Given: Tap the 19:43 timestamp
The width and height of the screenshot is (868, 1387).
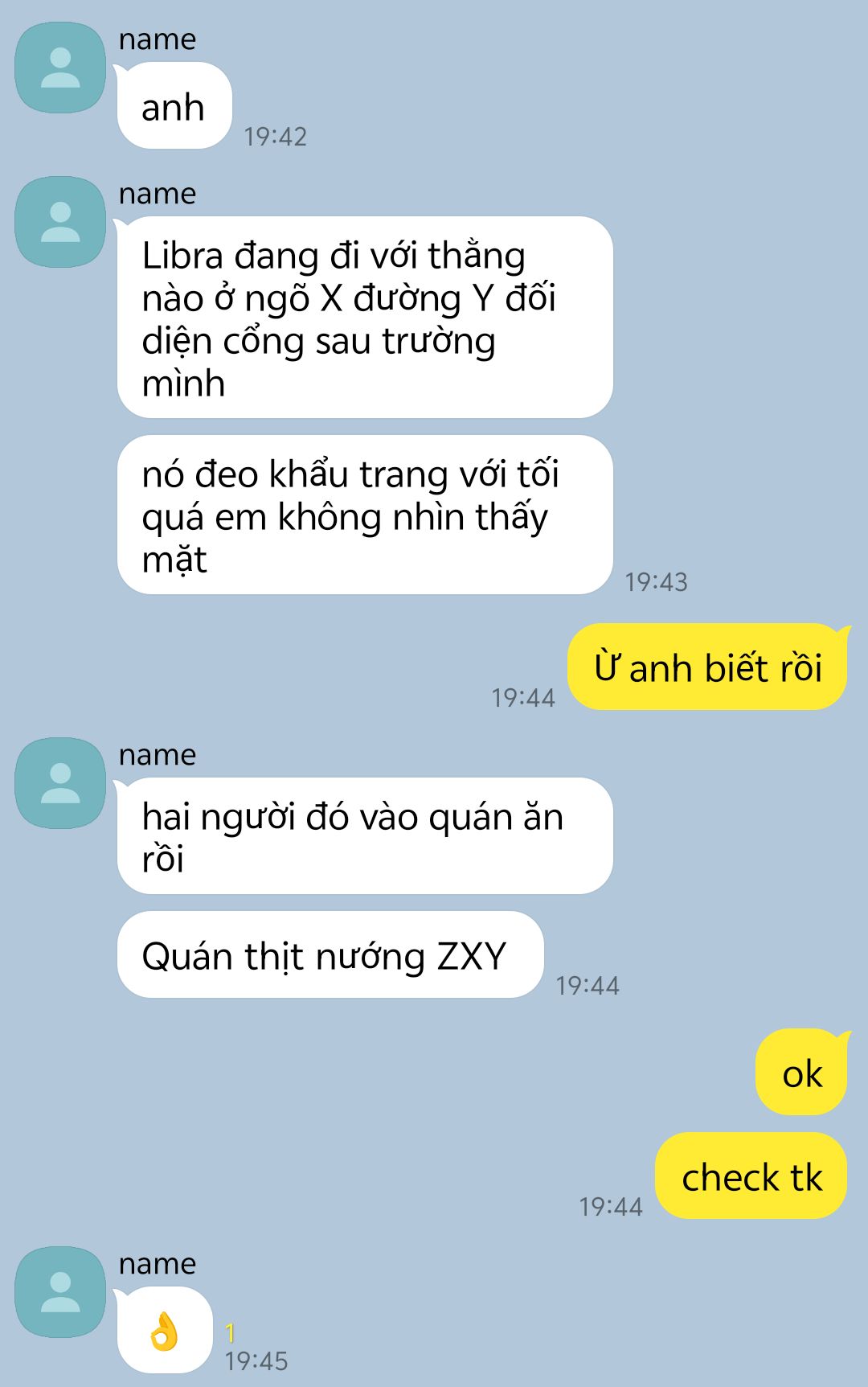Looking at the screenshot, I should coord(656,582).
